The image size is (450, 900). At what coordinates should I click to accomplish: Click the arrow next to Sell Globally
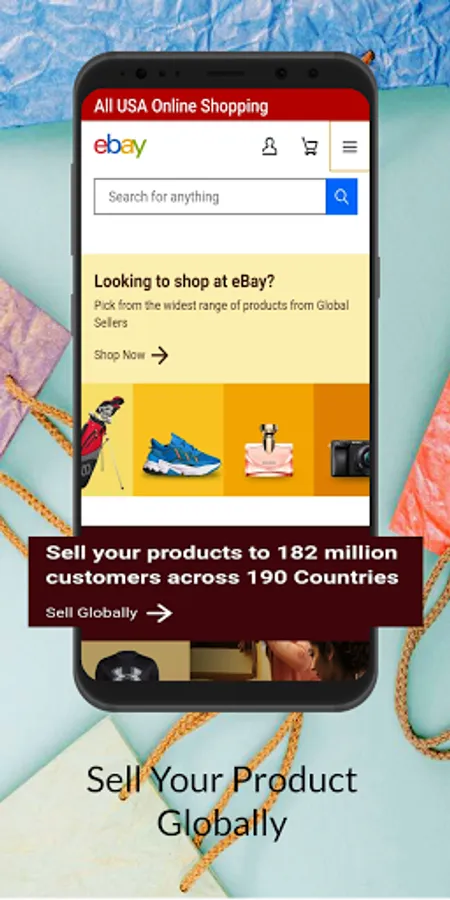click(159, 613)
